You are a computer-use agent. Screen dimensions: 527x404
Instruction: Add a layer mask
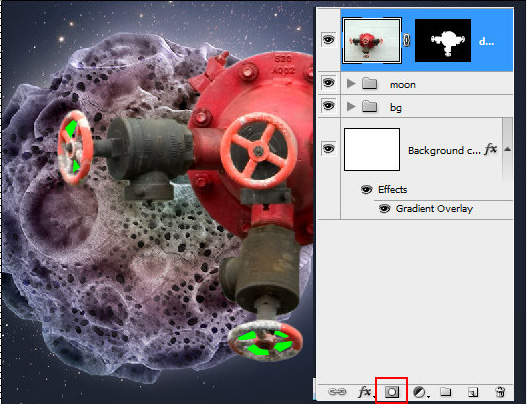point(392,392)
